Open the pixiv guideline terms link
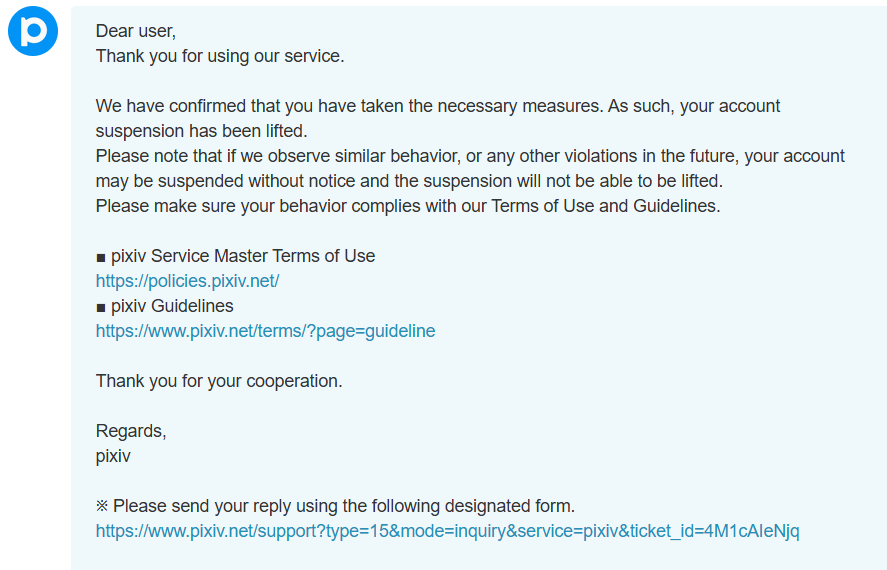 click(265, 331)
